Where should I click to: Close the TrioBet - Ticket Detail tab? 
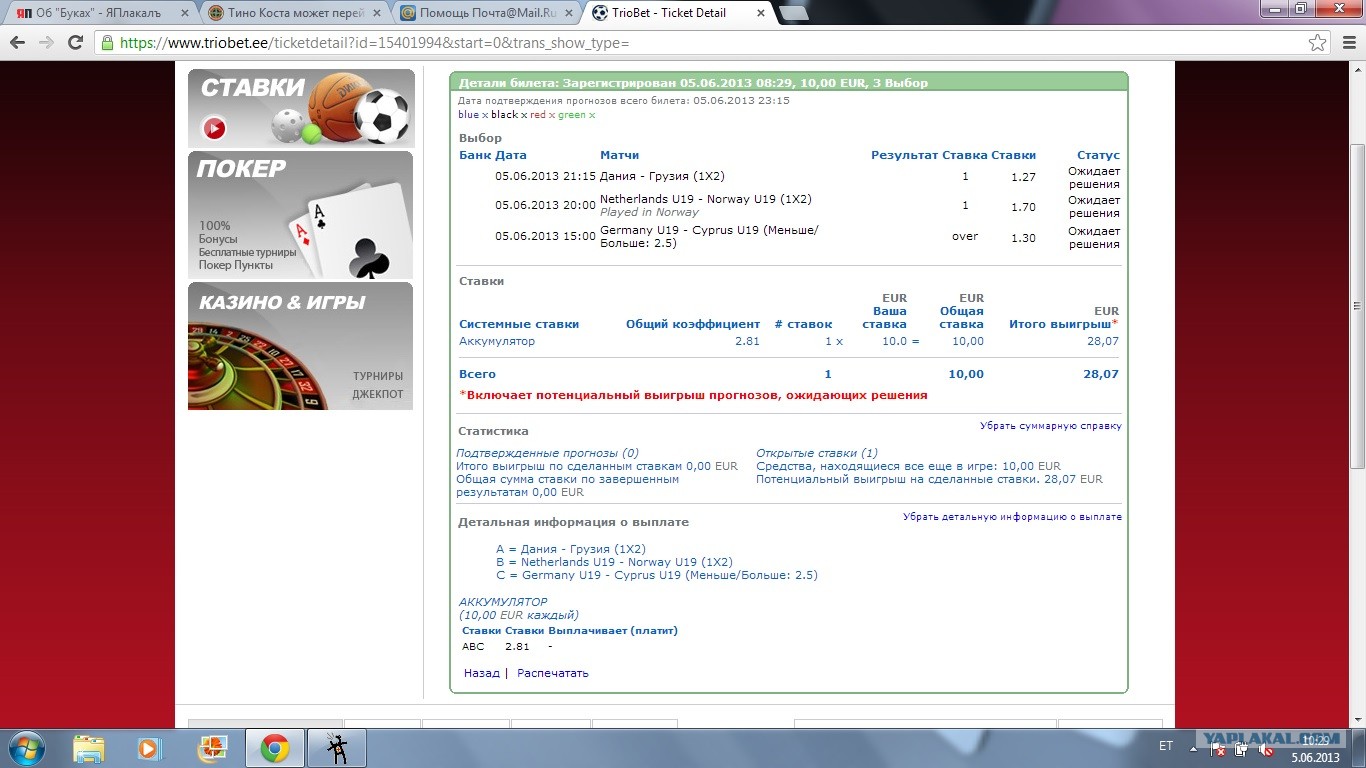coord(760,14)
